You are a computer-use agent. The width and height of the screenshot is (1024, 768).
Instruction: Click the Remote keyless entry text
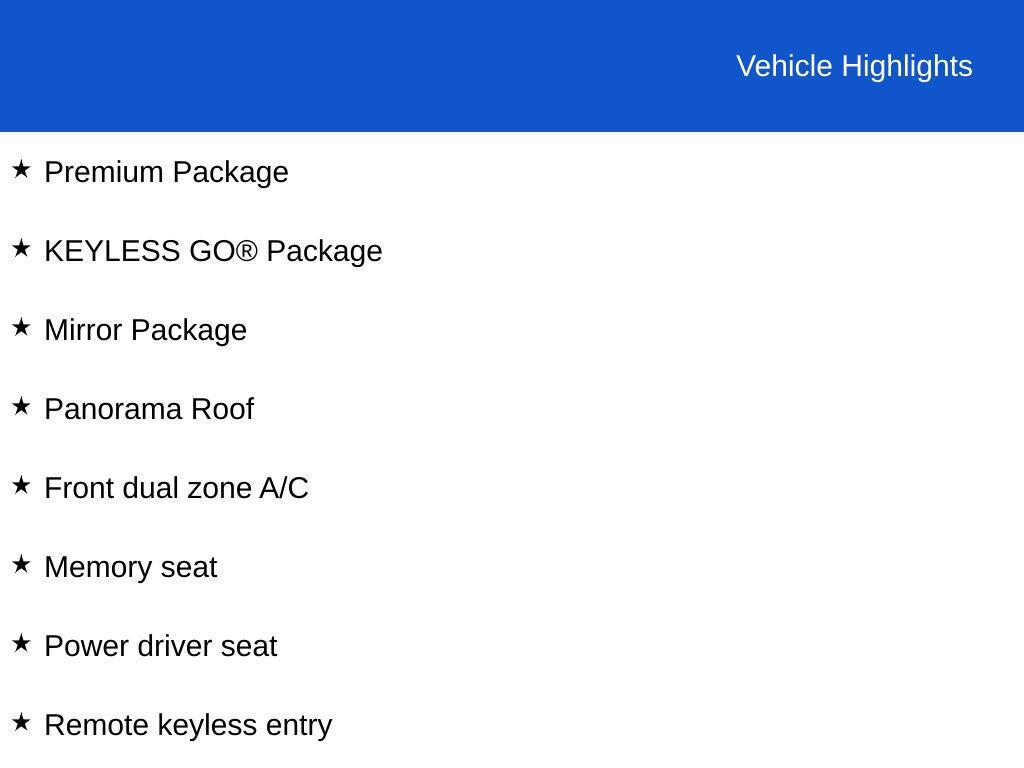(188, 726)
